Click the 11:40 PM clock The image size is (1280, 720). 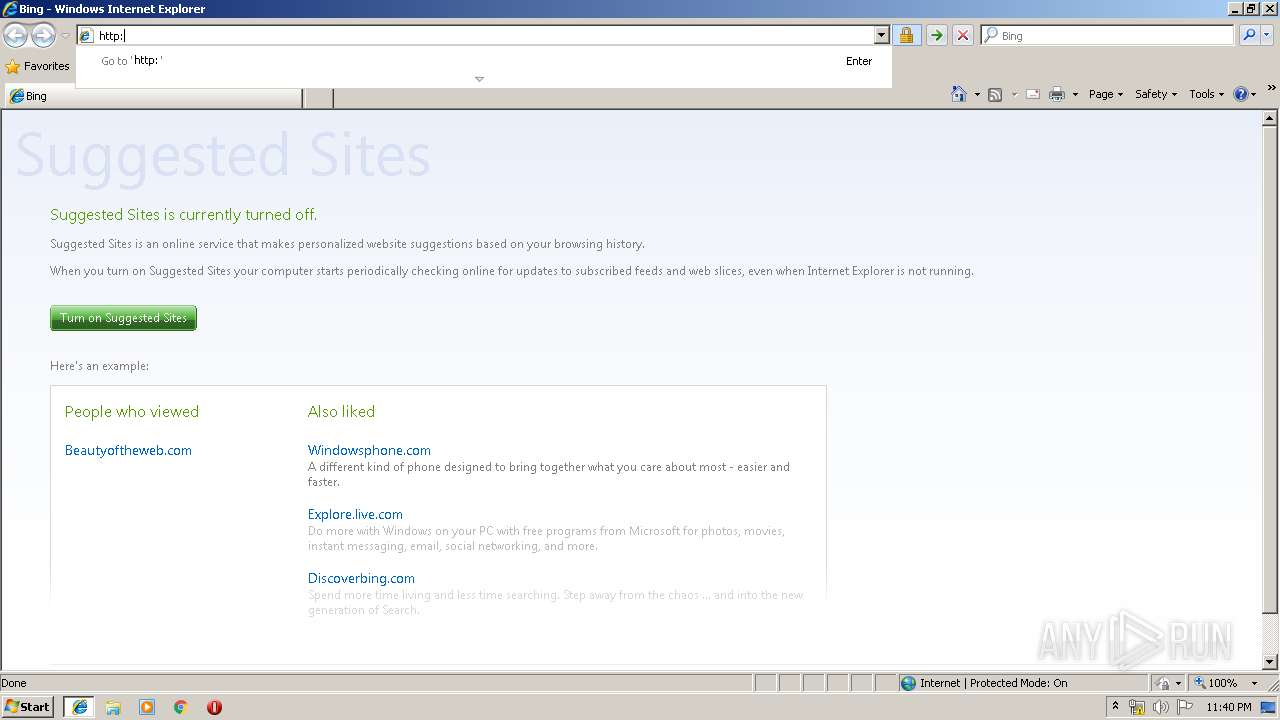pos(1229,707)
